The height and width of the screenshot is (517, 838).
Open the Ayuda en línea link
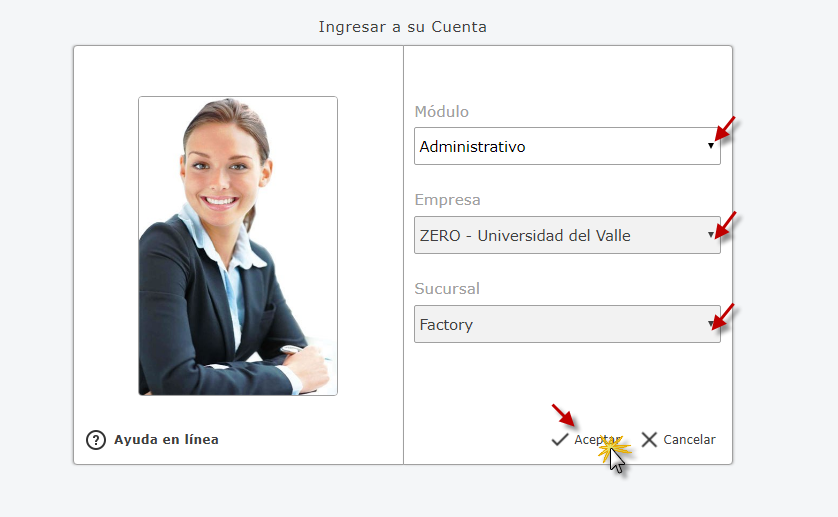click(166, 439)
